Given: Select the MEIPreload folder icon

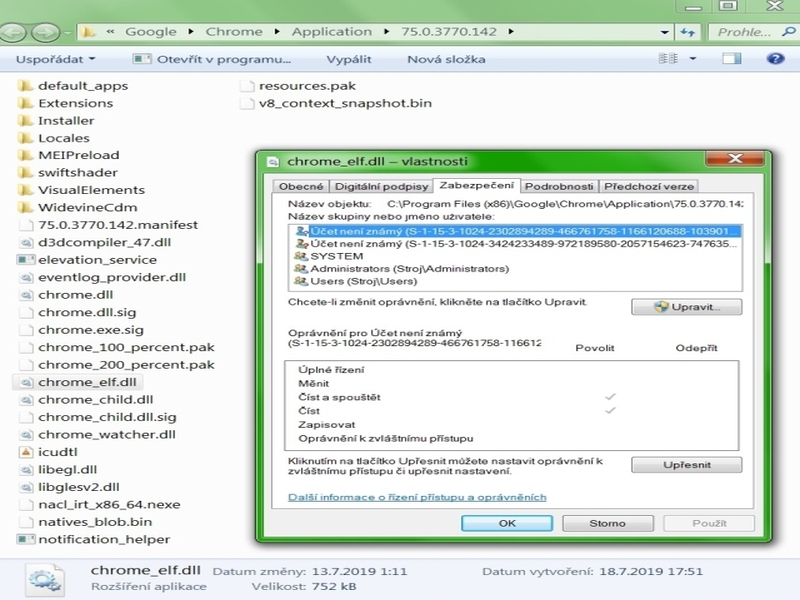Looking at the screenshot, I should pos(25,155).
